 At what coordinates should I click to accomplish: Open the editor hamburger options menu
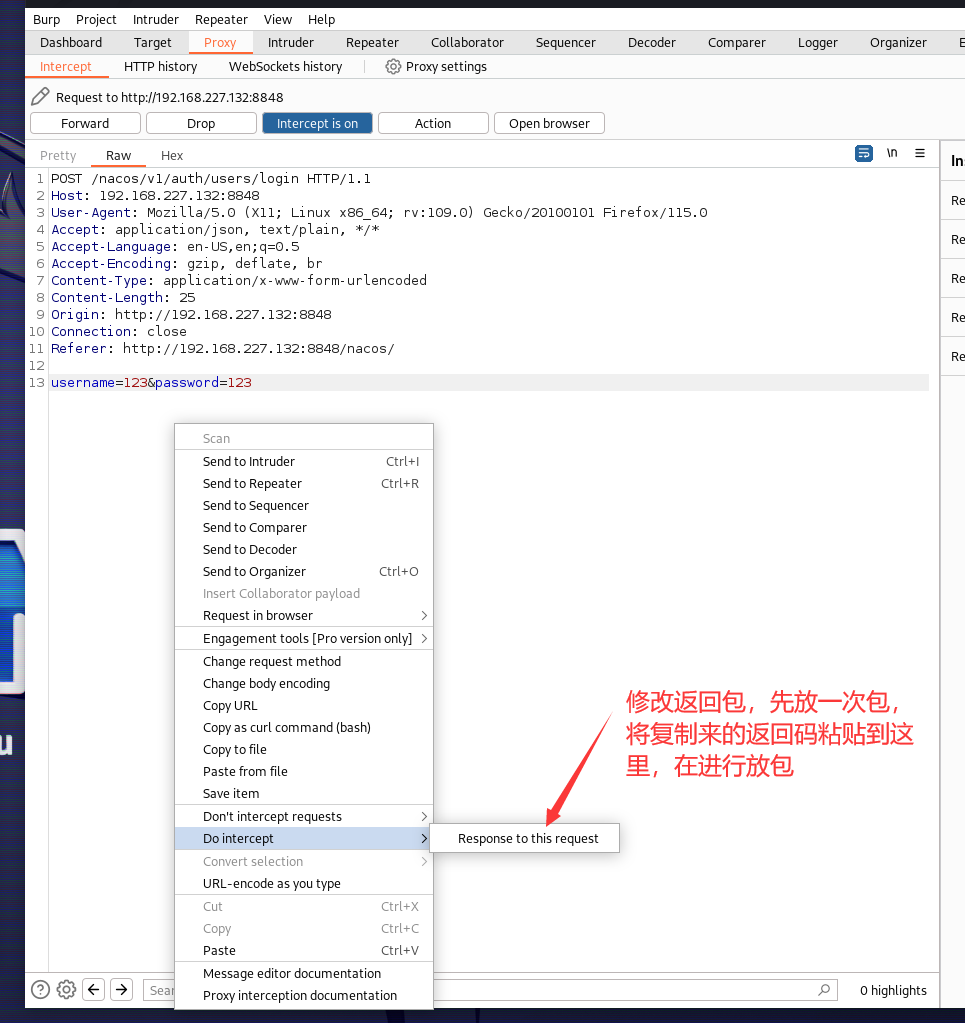920,153
